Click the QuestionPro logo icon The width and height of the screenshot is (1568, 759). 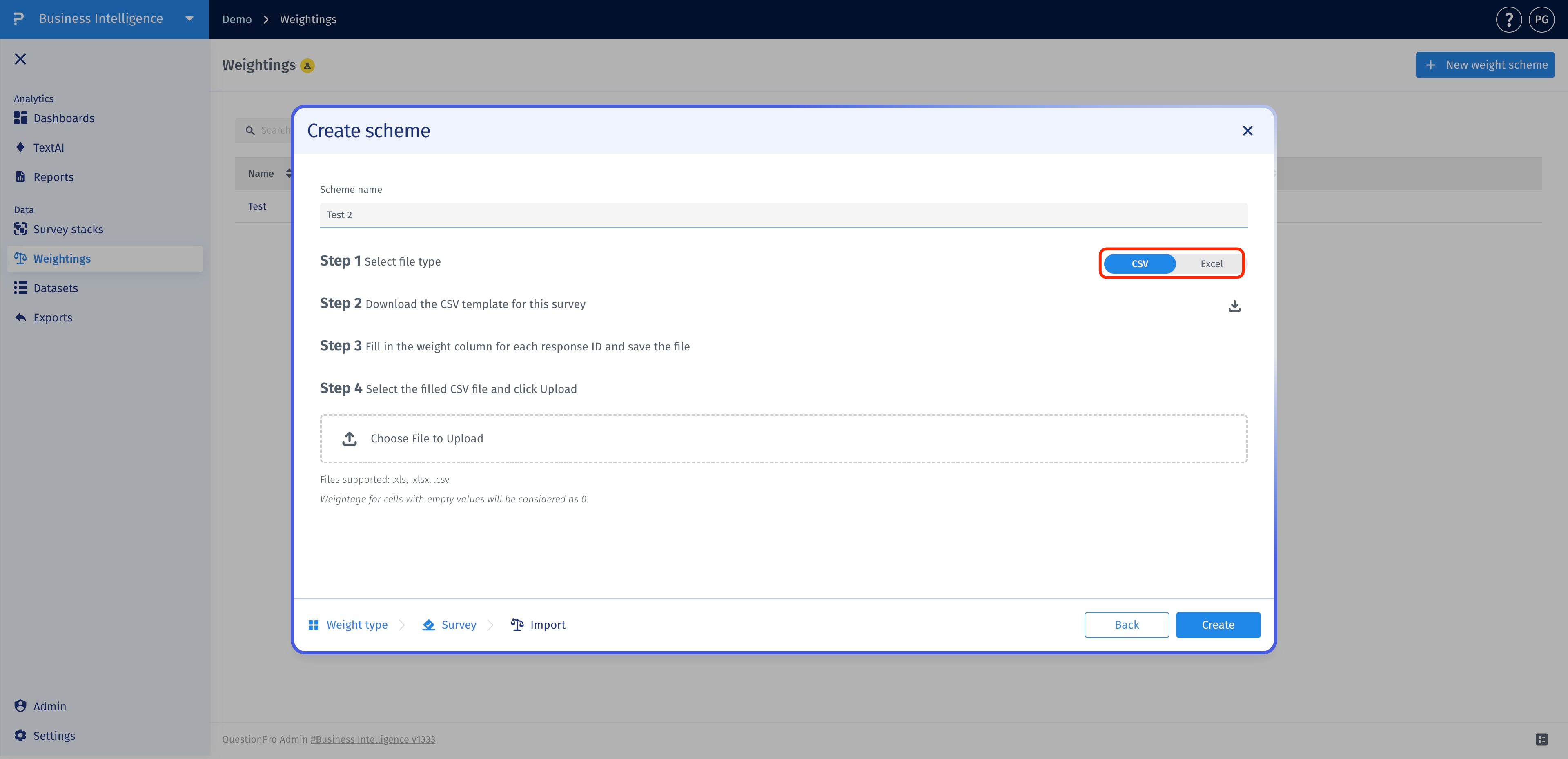click(18, 19)
